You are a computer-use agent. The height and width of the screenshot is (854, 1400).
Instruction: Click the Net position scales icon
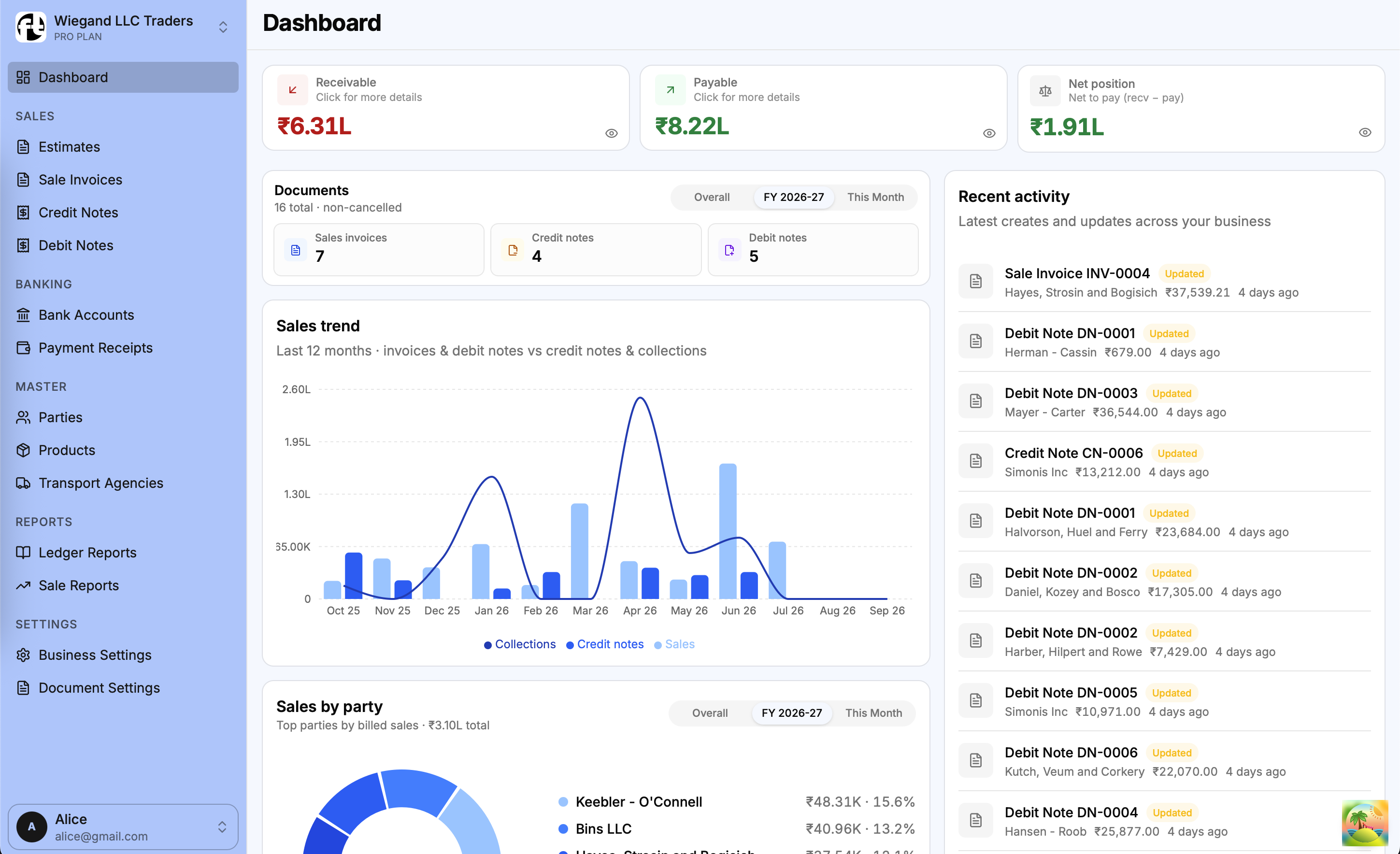pyautogui.click(x=1045, y=91)
